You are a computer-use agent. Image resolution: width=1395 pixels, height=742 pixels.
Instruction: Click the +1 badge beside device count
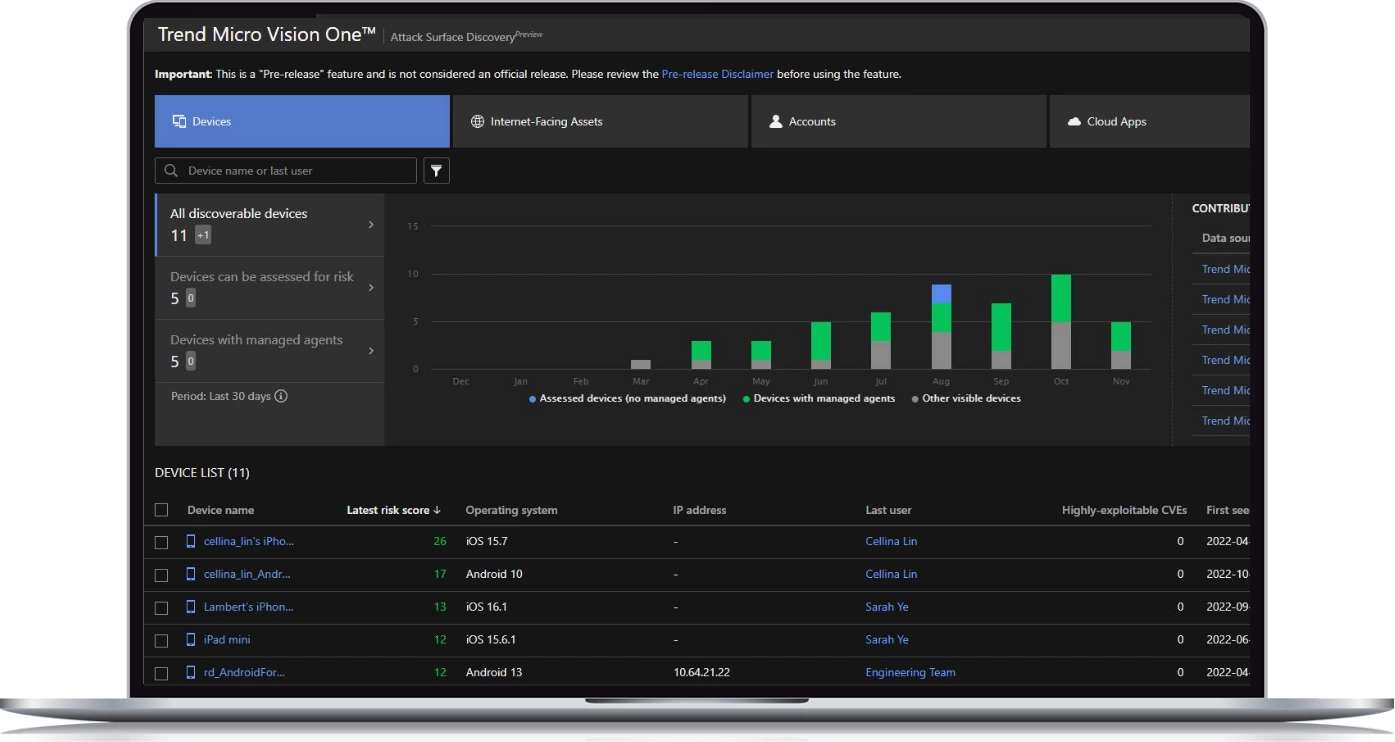tap(203, 236)
